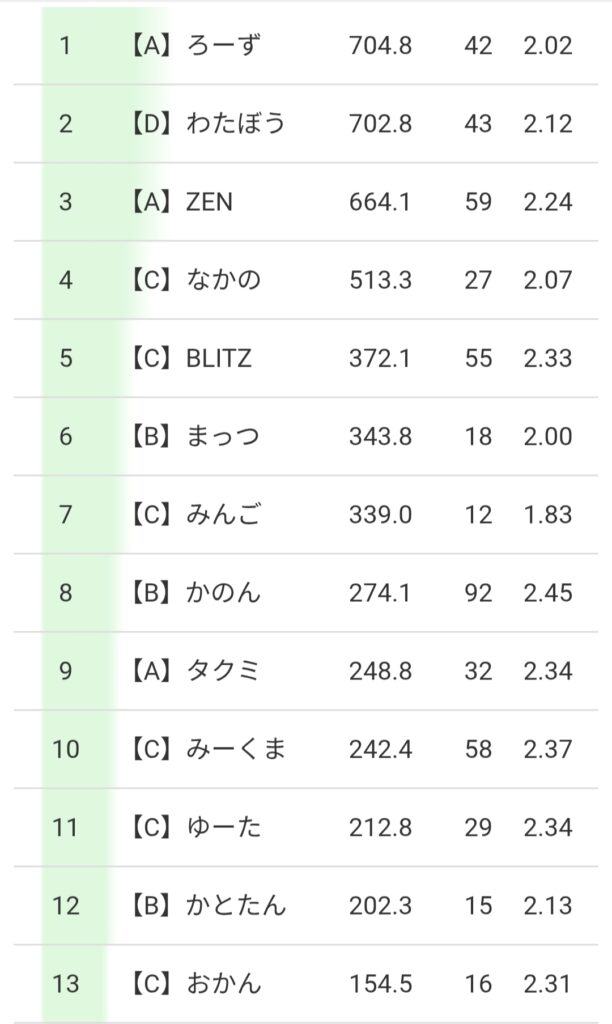This screenshot has width=612, height=1024.
Task: Select player かのん in rank 8
Action: tap(224, 593)
